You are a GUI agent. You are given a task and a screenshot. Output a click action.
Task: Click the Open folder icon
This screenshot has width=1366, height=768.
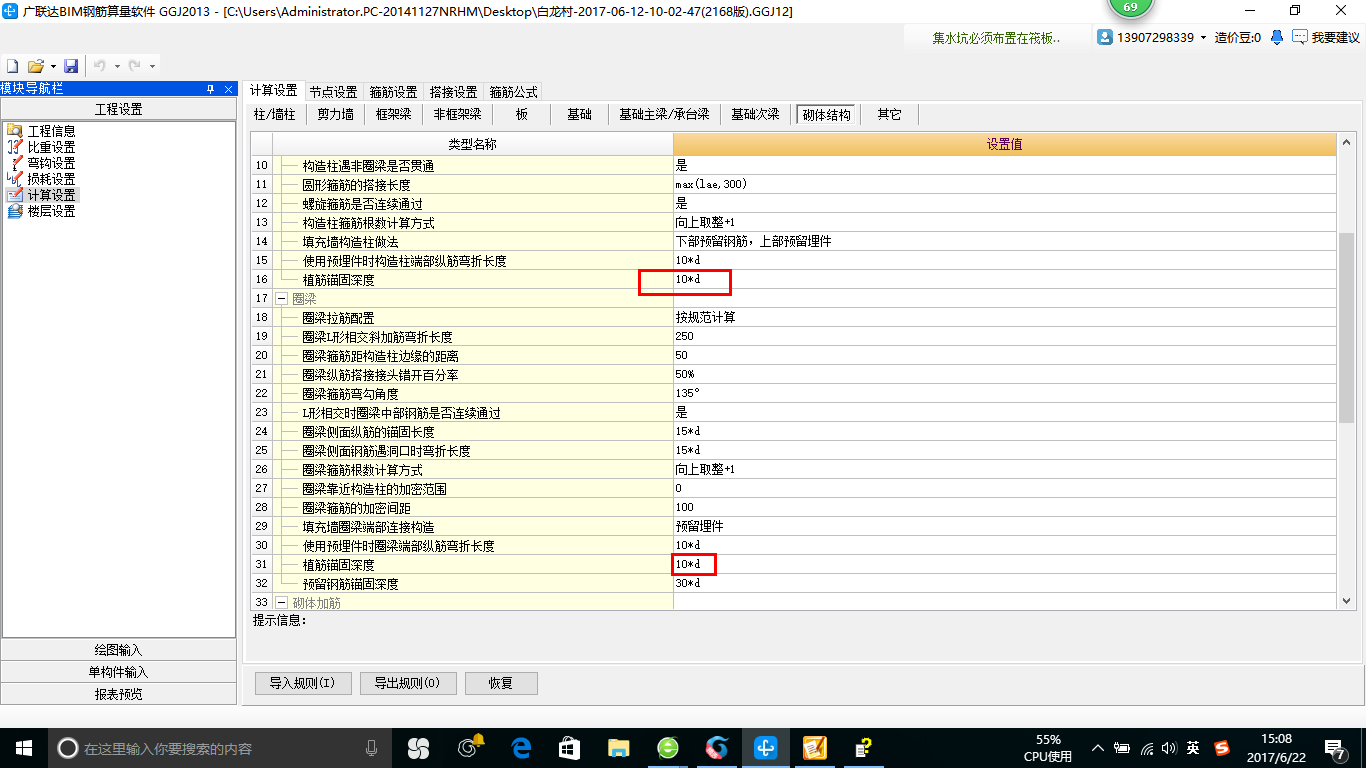click(35, 66)
